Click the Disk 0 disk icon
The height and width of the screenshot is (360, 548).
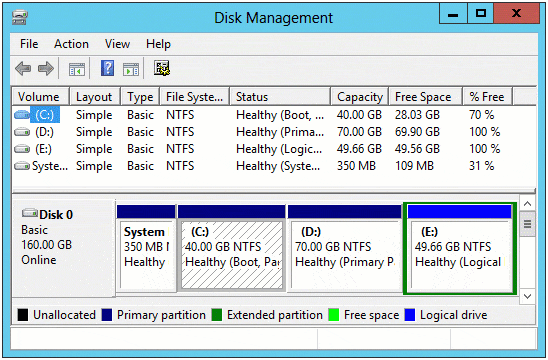[30, 213]
